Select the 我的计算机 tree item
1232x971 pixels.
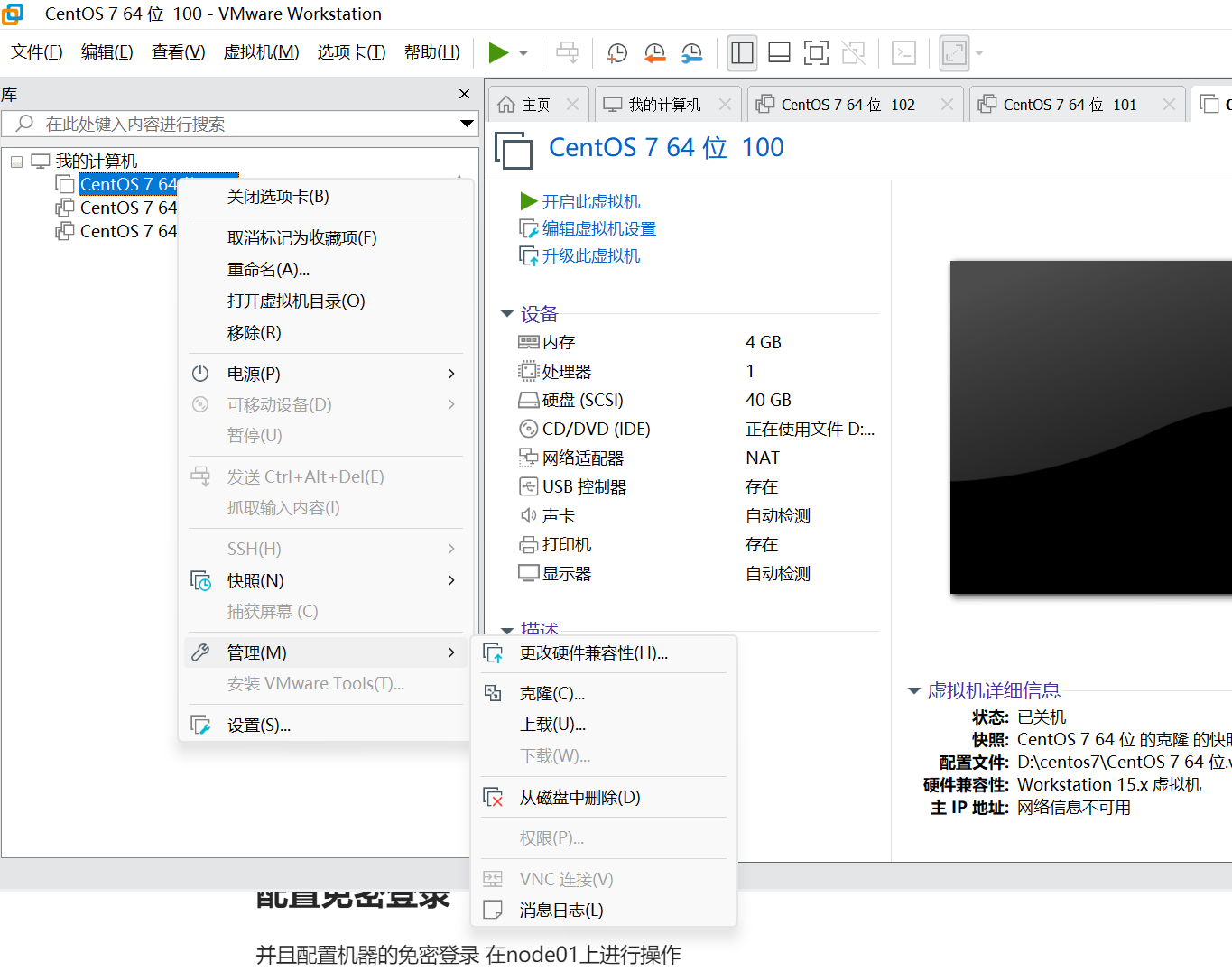pos(97,161)
